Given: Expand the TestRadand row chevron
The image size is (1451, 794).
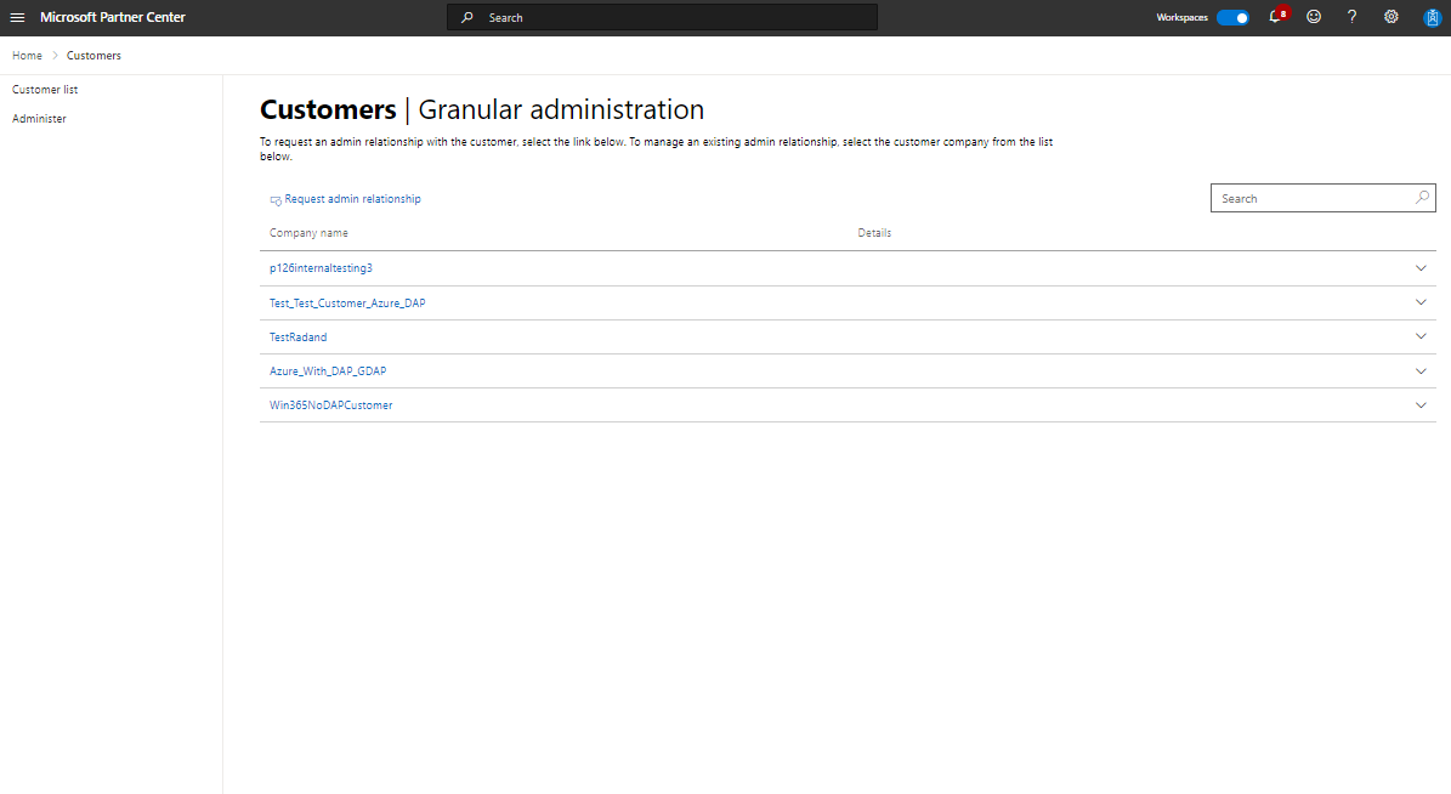Looking at the screenshot, I should 1421,336.
